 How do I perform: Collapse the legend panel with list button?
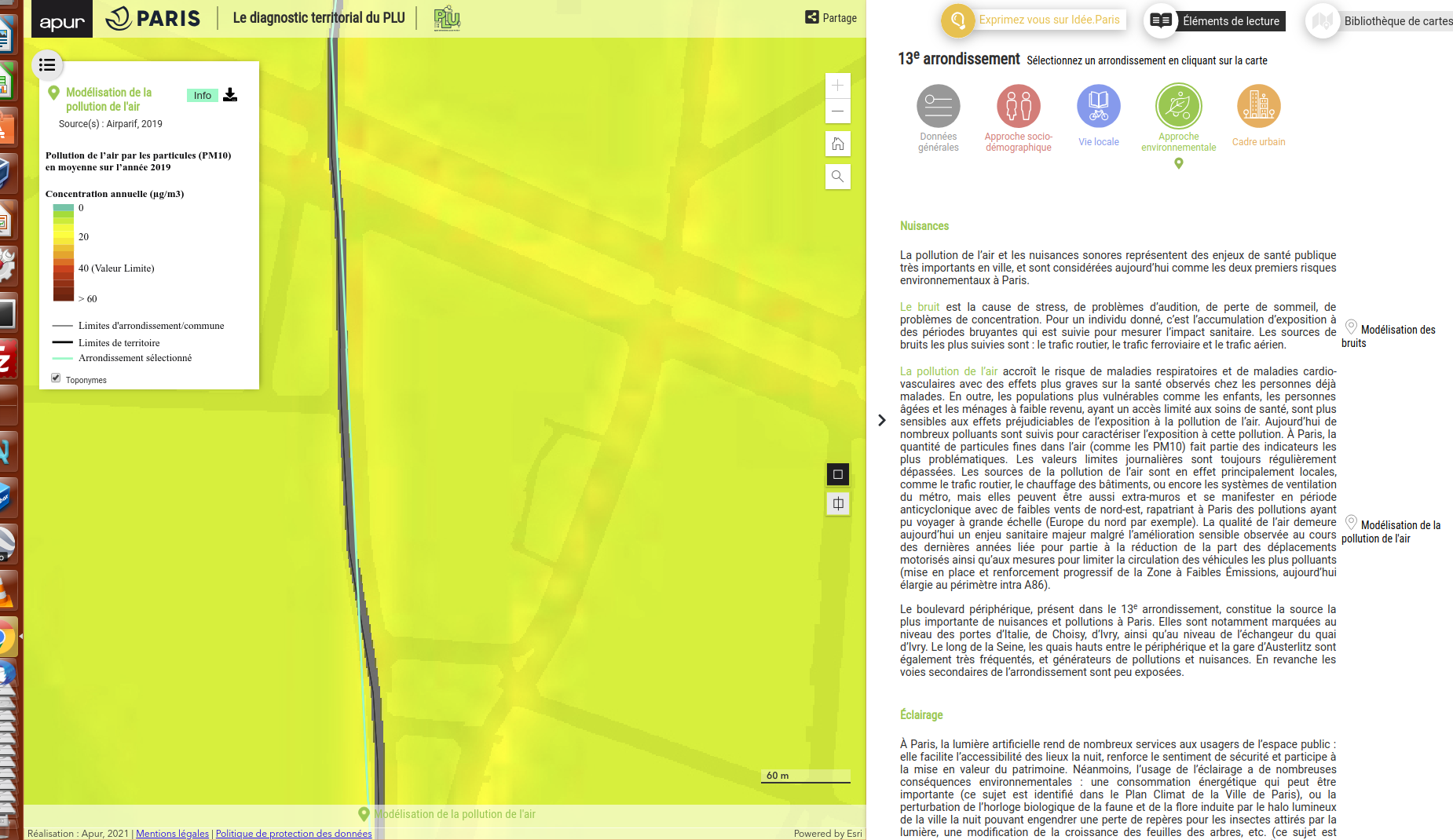click(x=47, y=65)
